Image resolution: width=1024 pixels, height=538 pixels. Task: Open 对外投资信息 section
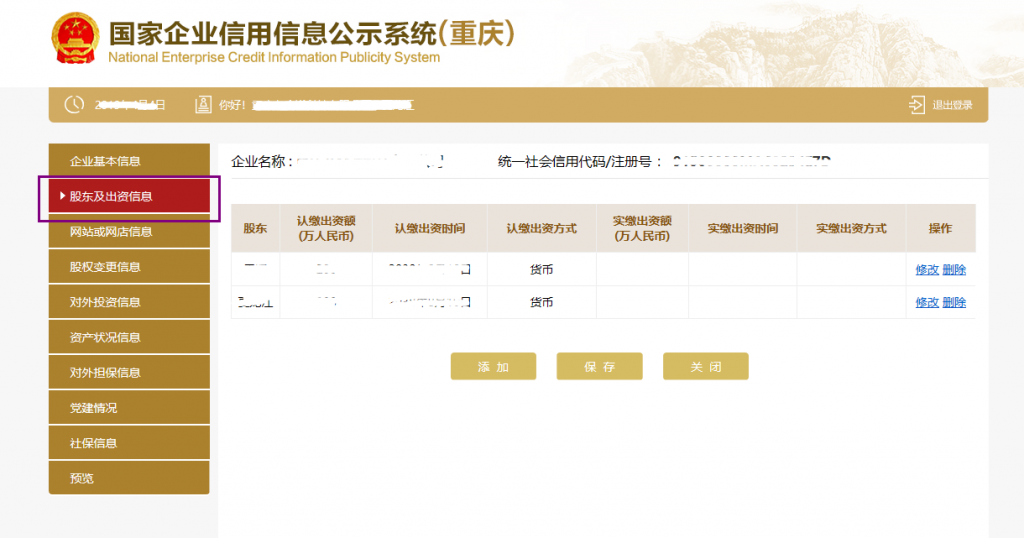pos(129,302)
